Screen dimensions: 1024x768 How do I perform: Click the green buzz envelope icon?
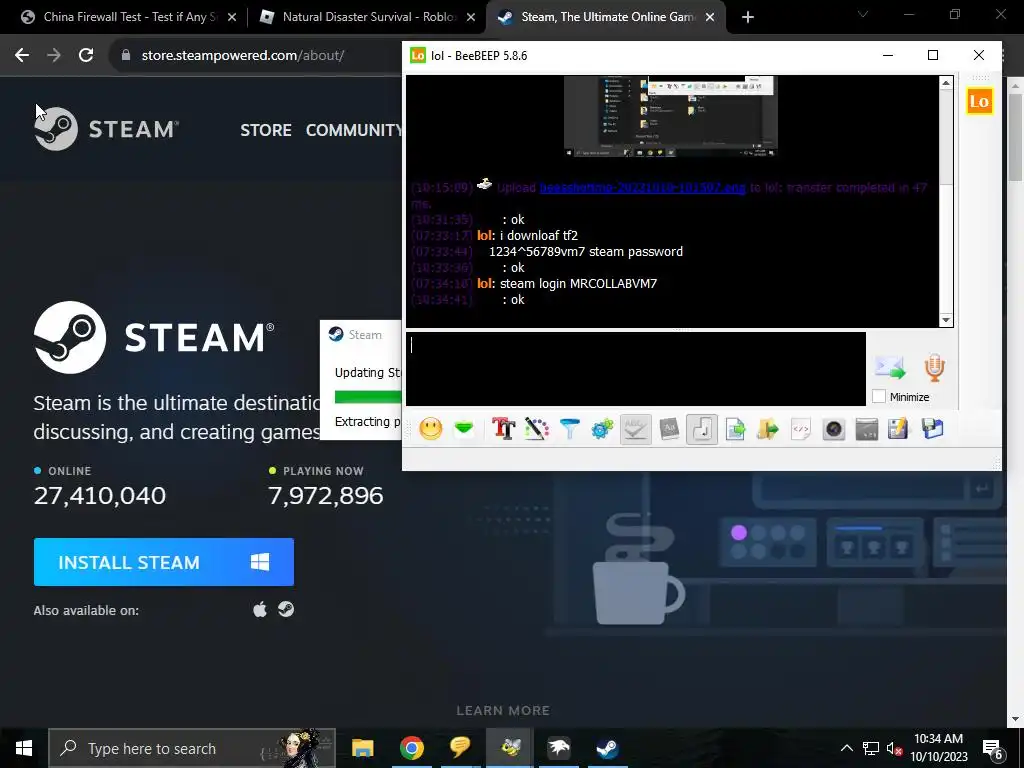tap(464, 429)
